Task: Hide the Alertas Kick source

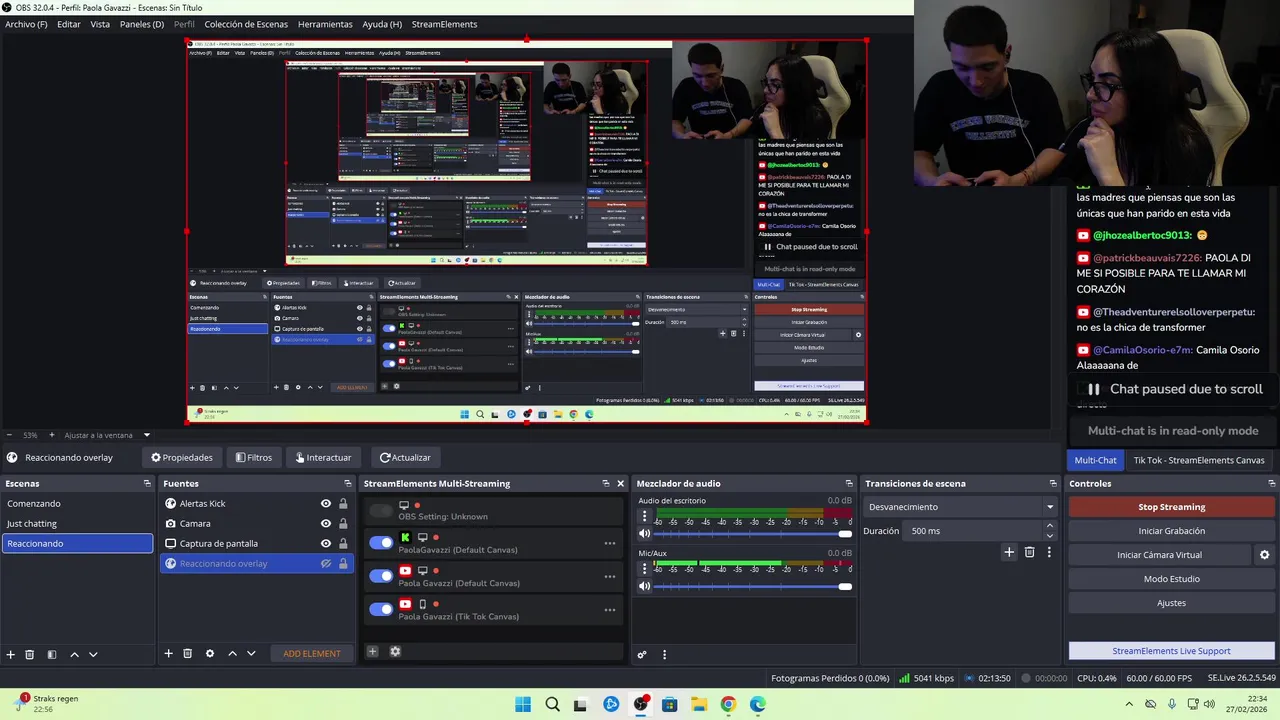Action: 325,504
